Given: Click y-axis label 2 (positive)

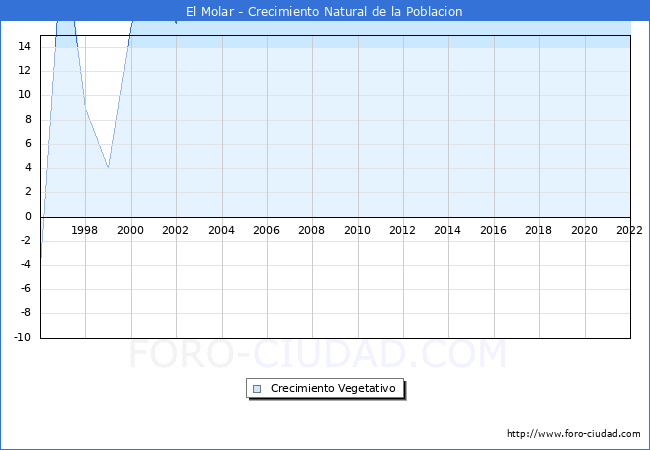Looking at the screenshot, I should pyautogui.click(x=28, y=192).
